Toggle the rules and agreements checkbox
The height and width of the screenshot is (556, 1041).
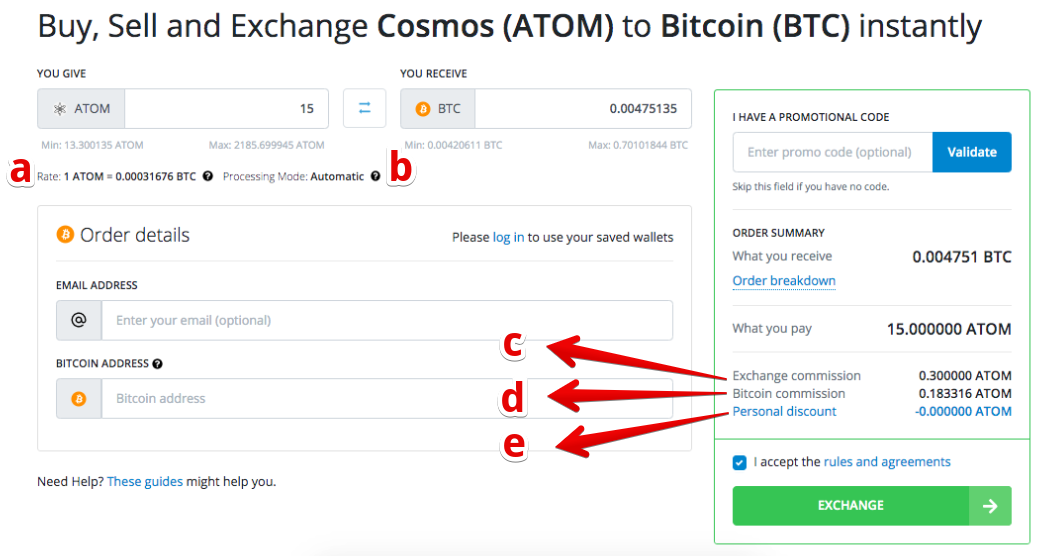(x=739, y=462)
